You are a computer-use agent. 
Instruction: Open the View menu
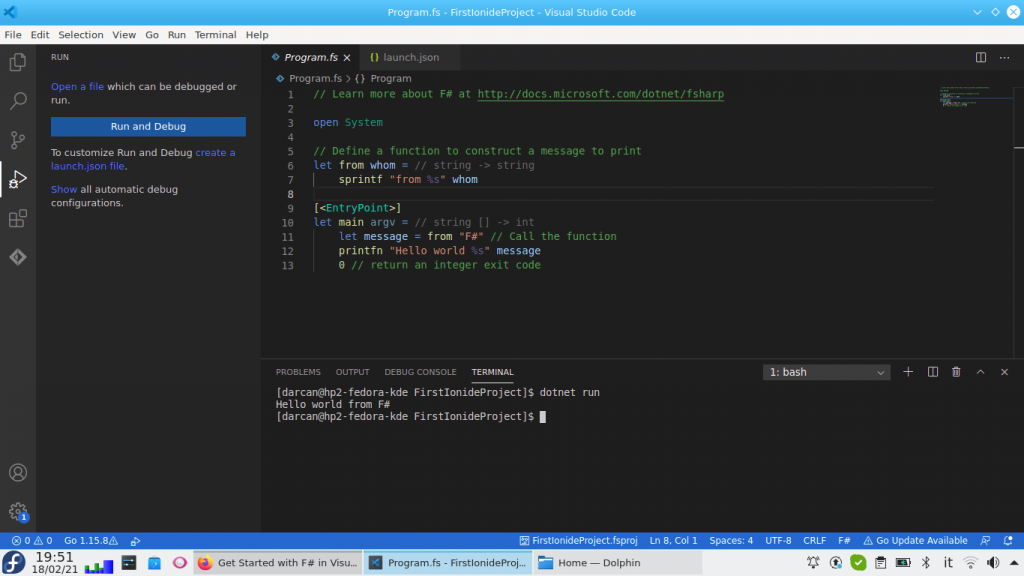tap(124, 35)
